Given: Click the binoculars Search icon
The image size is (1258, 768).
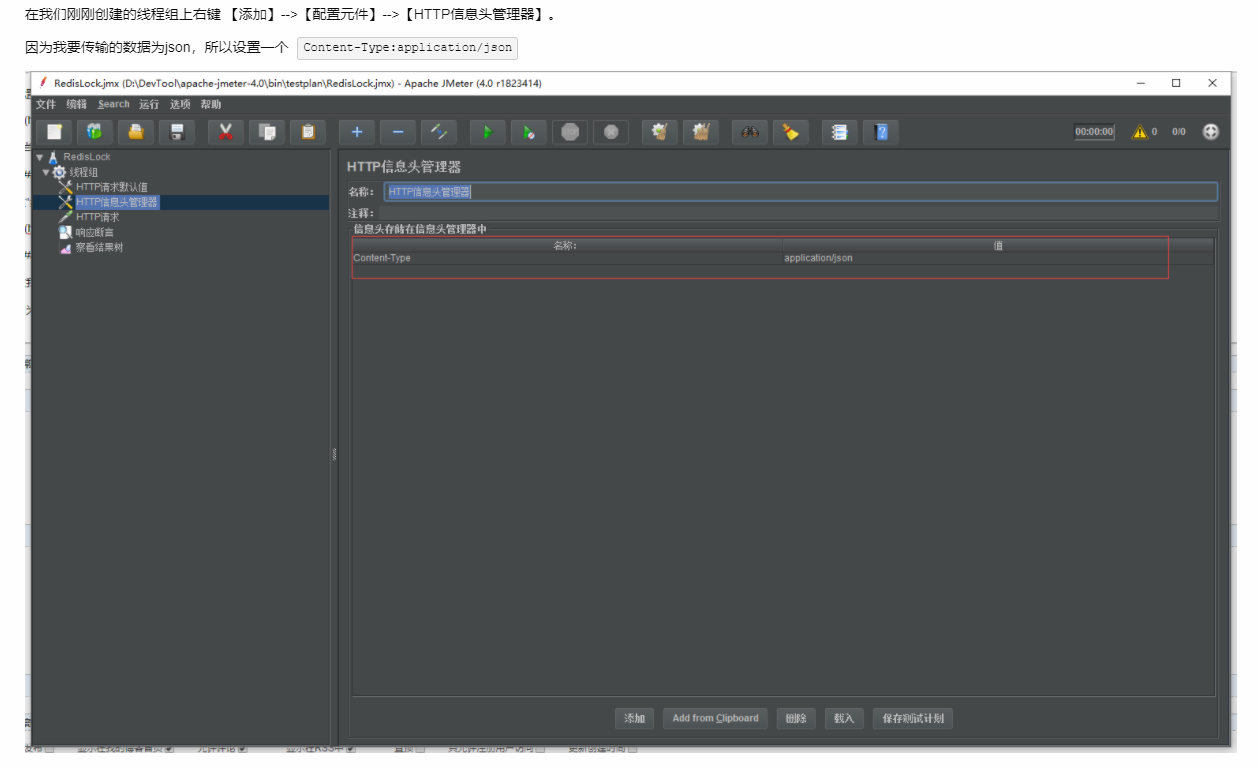Looking at the screenshot, I should 750,131.
